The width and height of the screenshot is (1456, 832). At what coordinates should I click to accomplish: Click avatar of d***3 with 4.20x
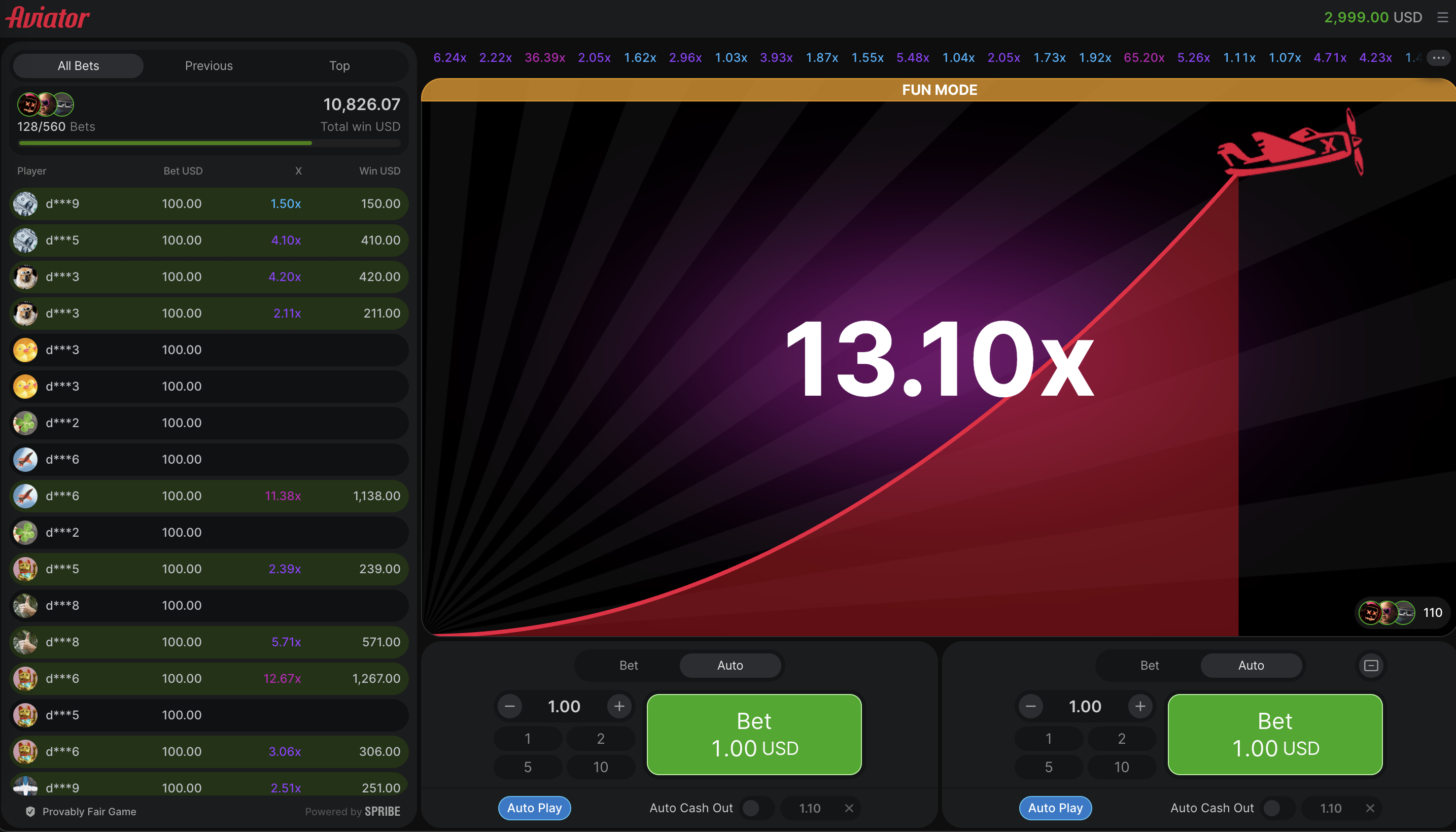pyautogui.click(x=25, y=276)
